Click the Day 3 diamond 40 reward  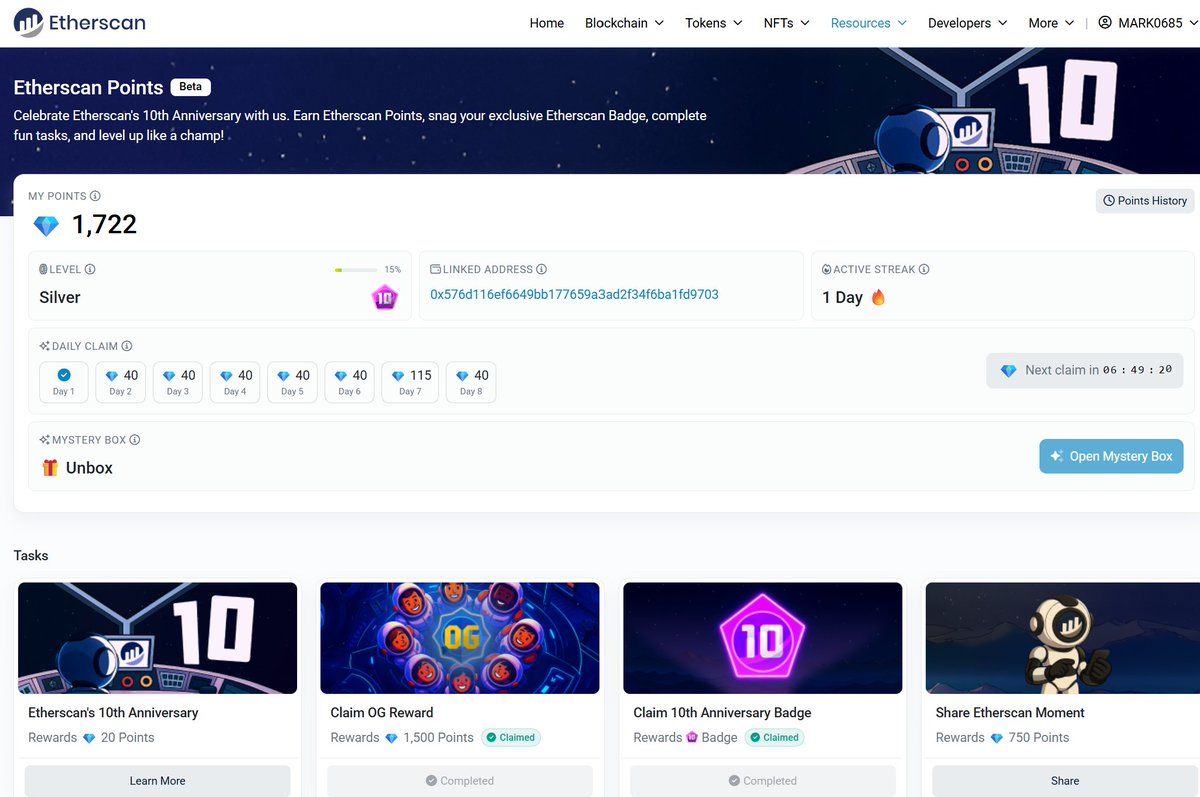coord(178,382)
